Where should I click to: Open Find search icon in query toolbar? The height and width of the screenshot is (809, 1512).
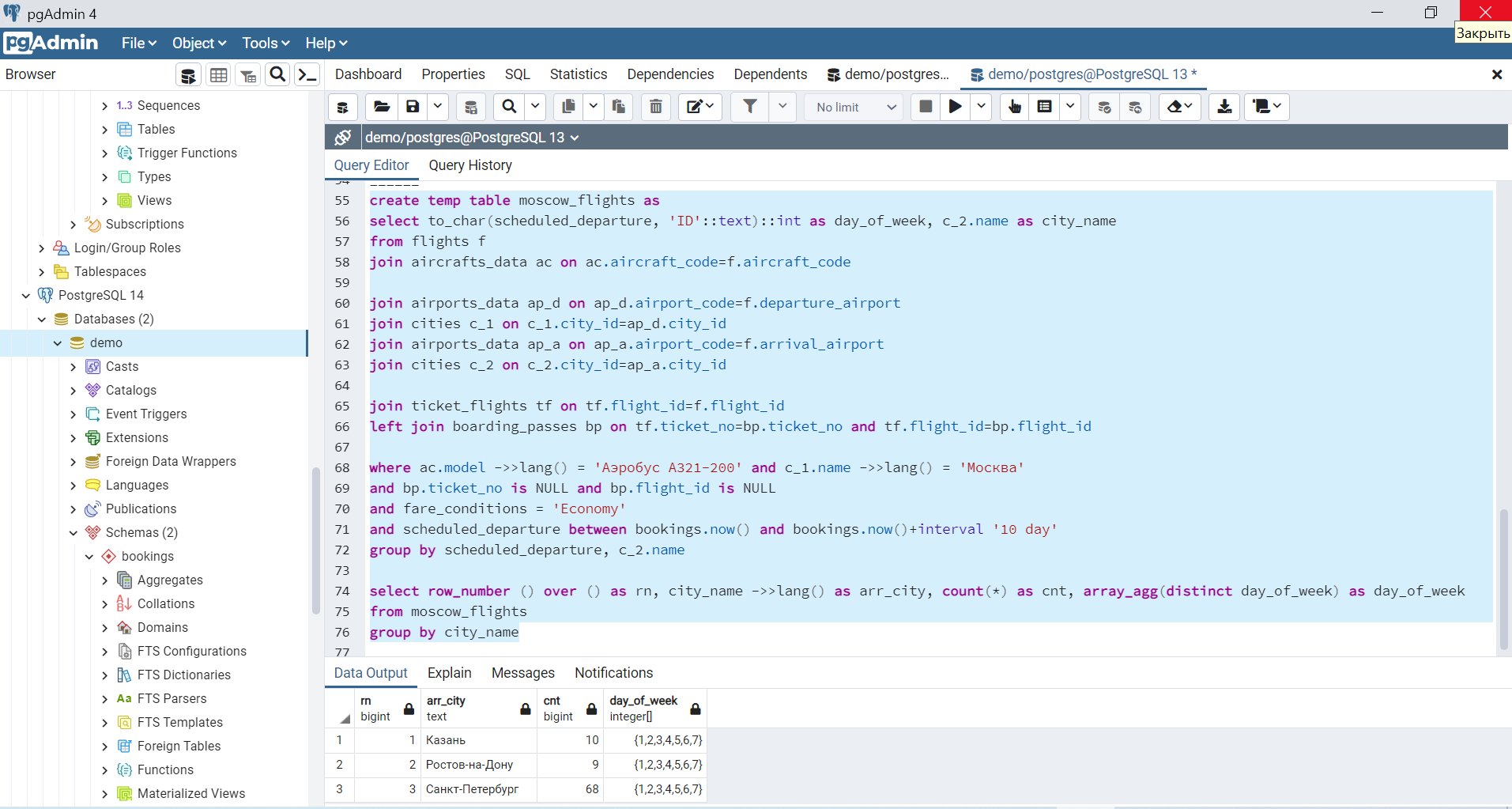point(510,107)
